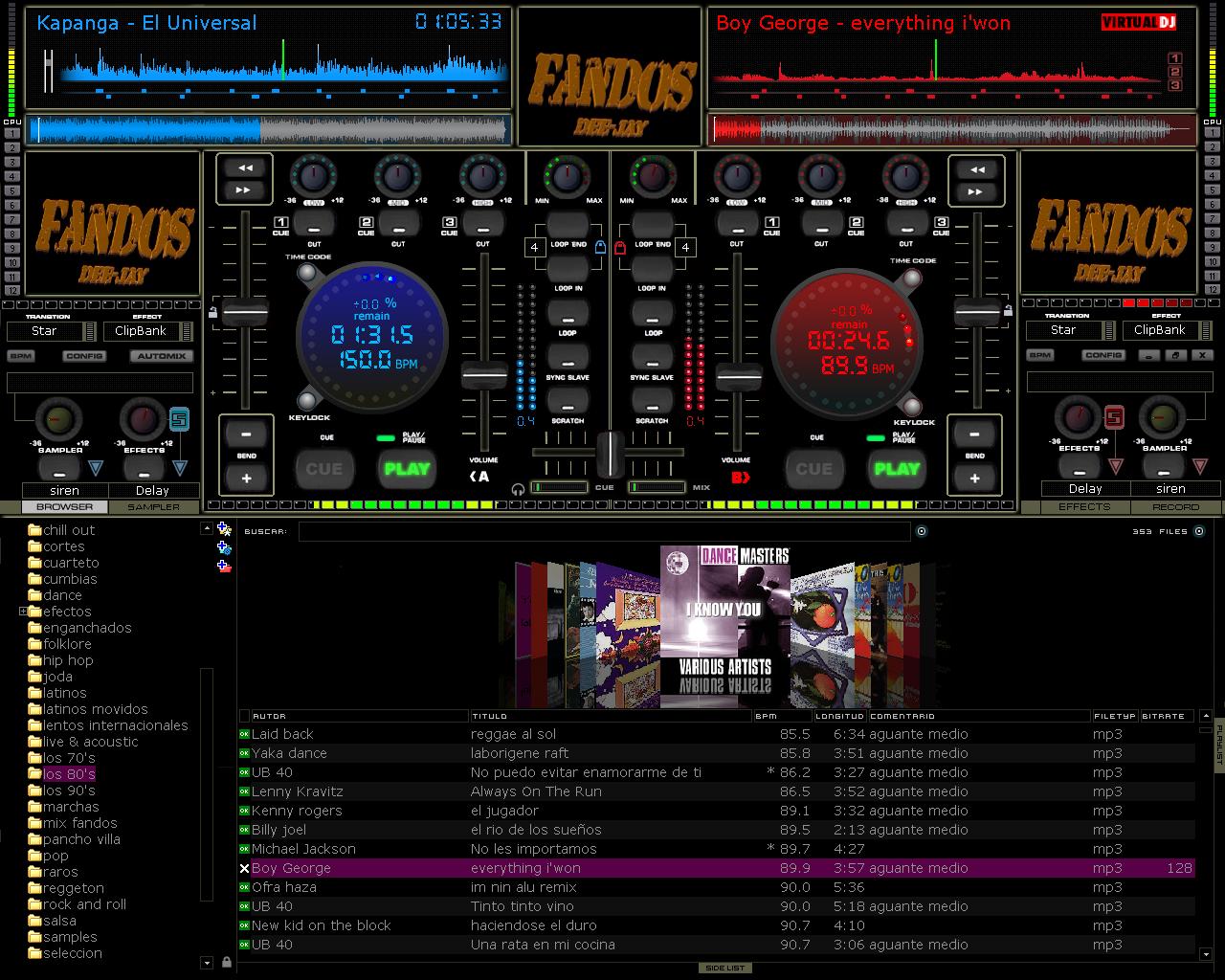The height and width of the screenshot is (980, 1225).
Task: Open right Effect selector showing ClipBank
Action: click(x=1166, y=330)
